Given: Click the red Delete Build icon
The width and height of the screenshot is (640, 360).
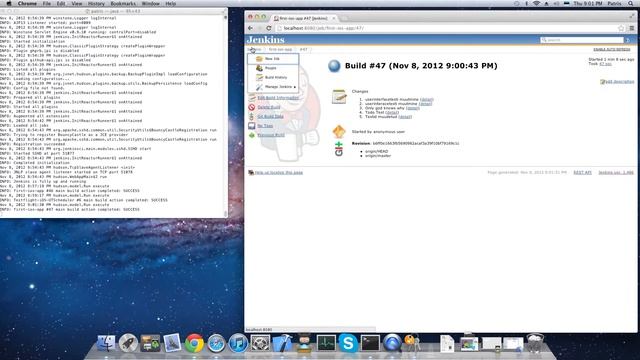Looking at the screenshot, I should 251,107.
